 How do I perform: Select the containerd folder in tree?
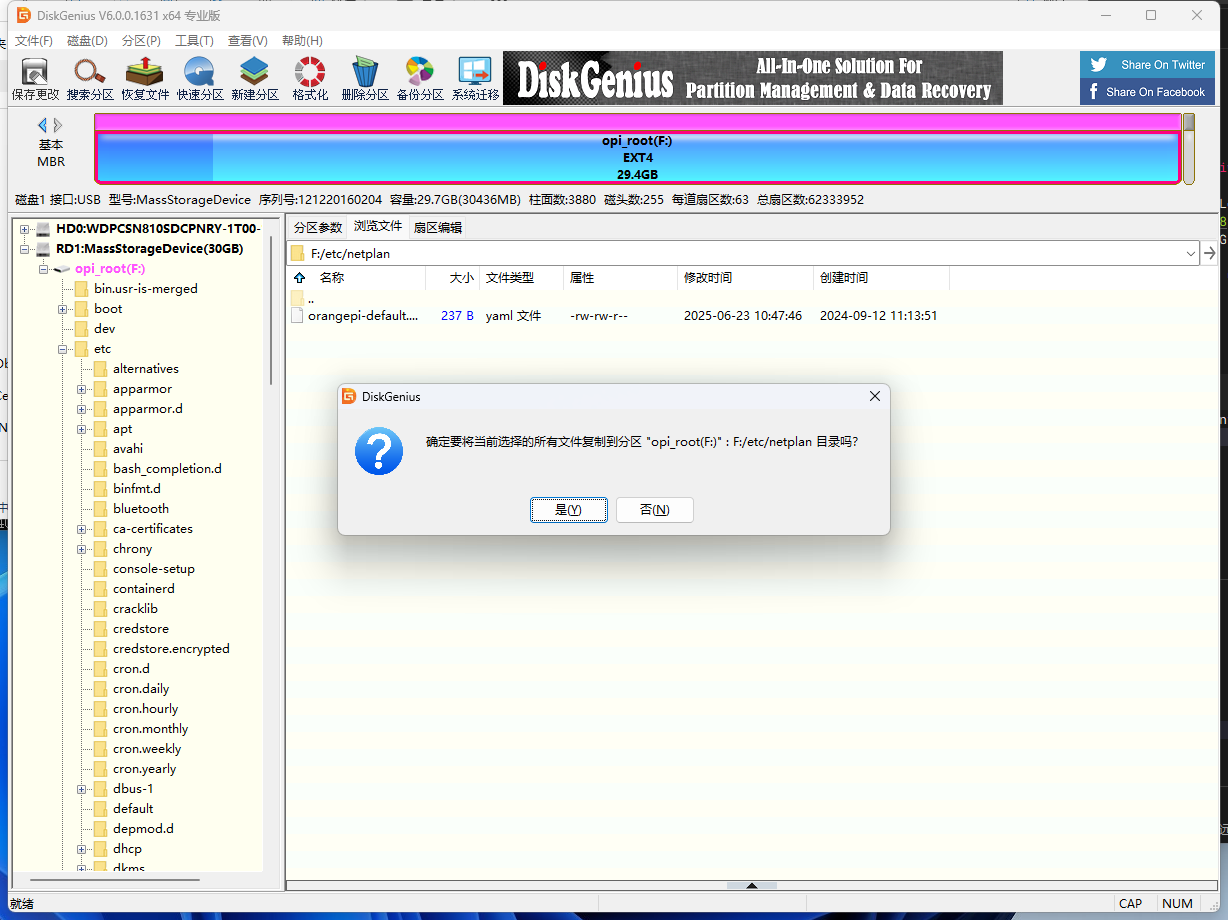click(x=144, y=589)
